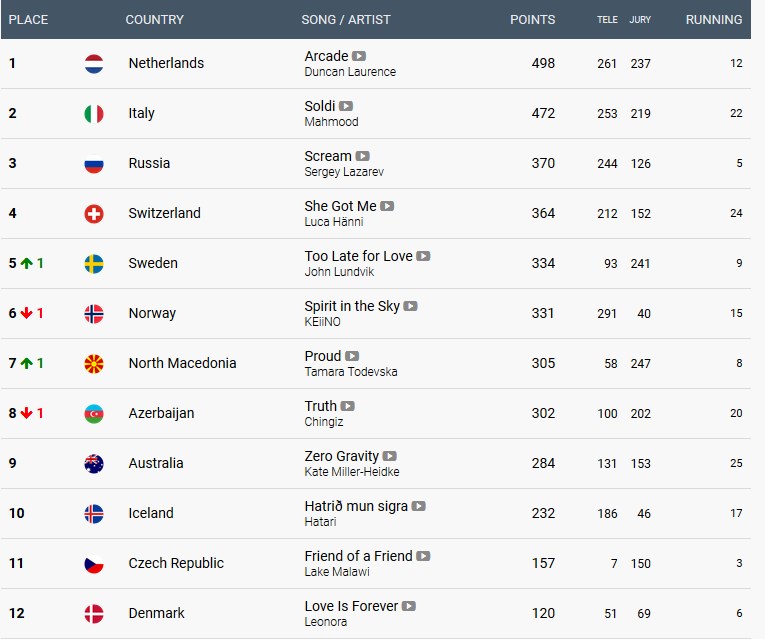Open the Italy country link
765x639 pixels.
coord(142,113)
